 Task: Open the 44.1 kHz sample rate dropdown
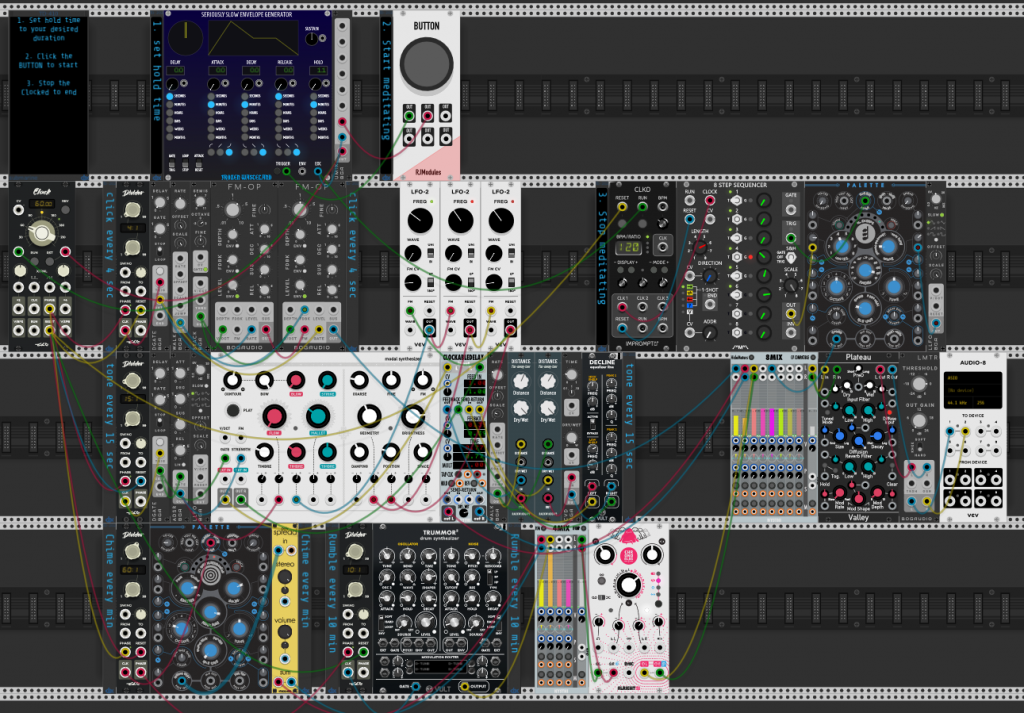pyautogui.click(x=958, y=402)
